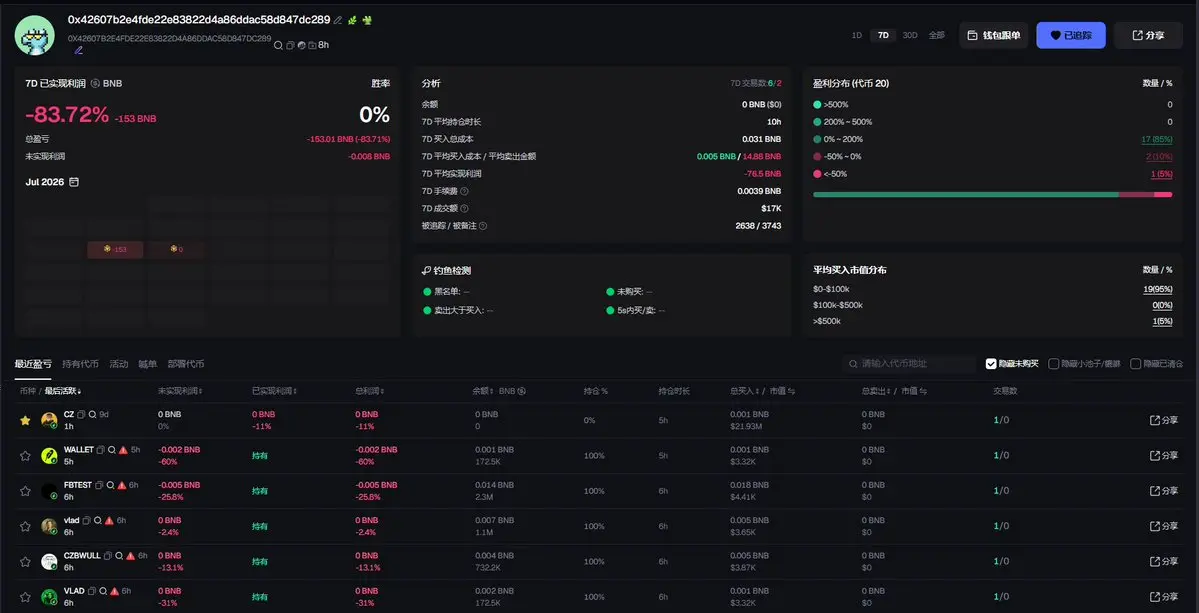The width and height of the screenshot is (1199, 613).
Task: Click the search icon beside WALLET token
Action: point(111,450)
